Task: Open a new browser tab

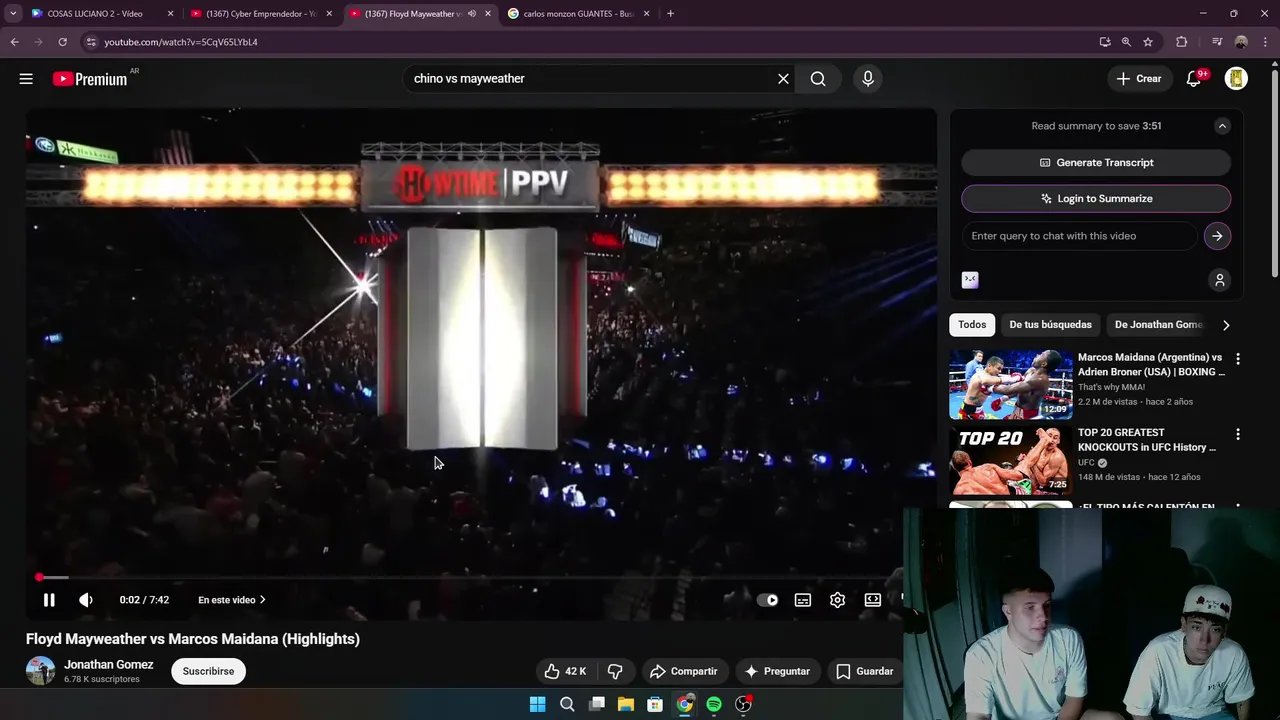Action: 670,14
